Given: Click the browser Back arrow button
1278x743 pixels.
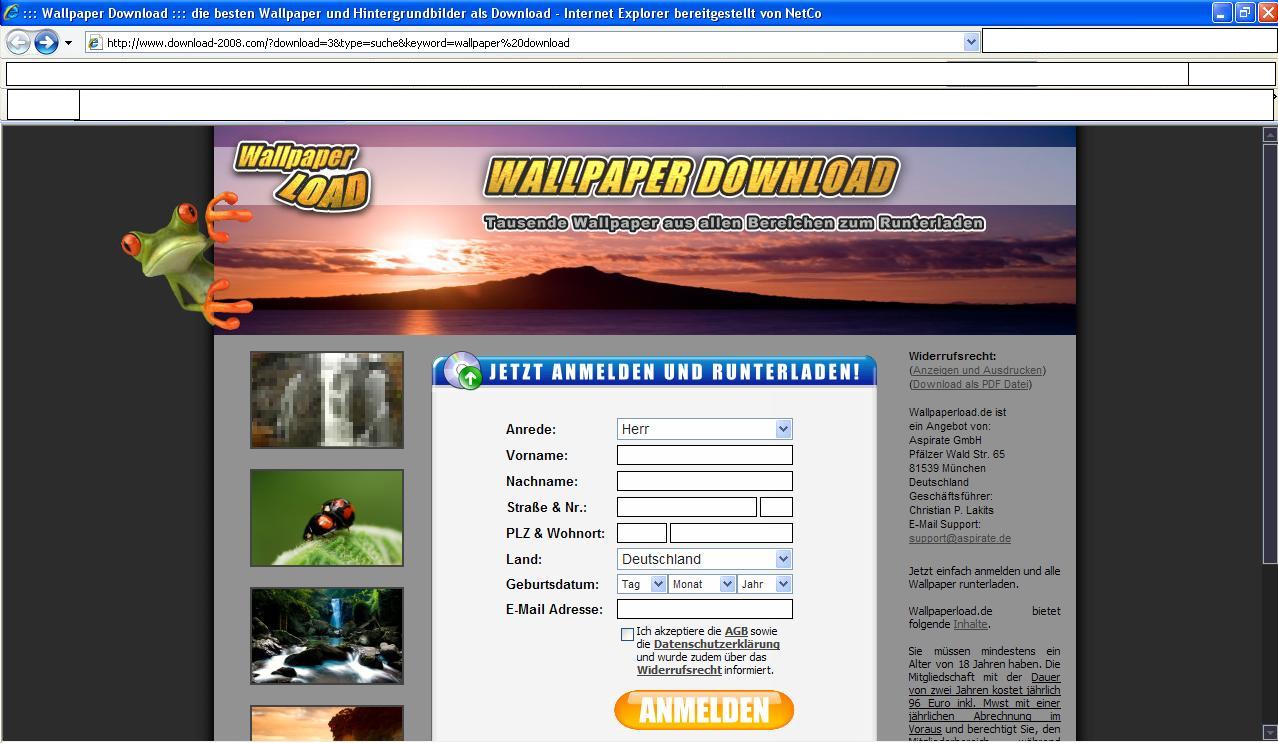Looking at the screenshot, I should pyautogui.click(x=18, y=42).
